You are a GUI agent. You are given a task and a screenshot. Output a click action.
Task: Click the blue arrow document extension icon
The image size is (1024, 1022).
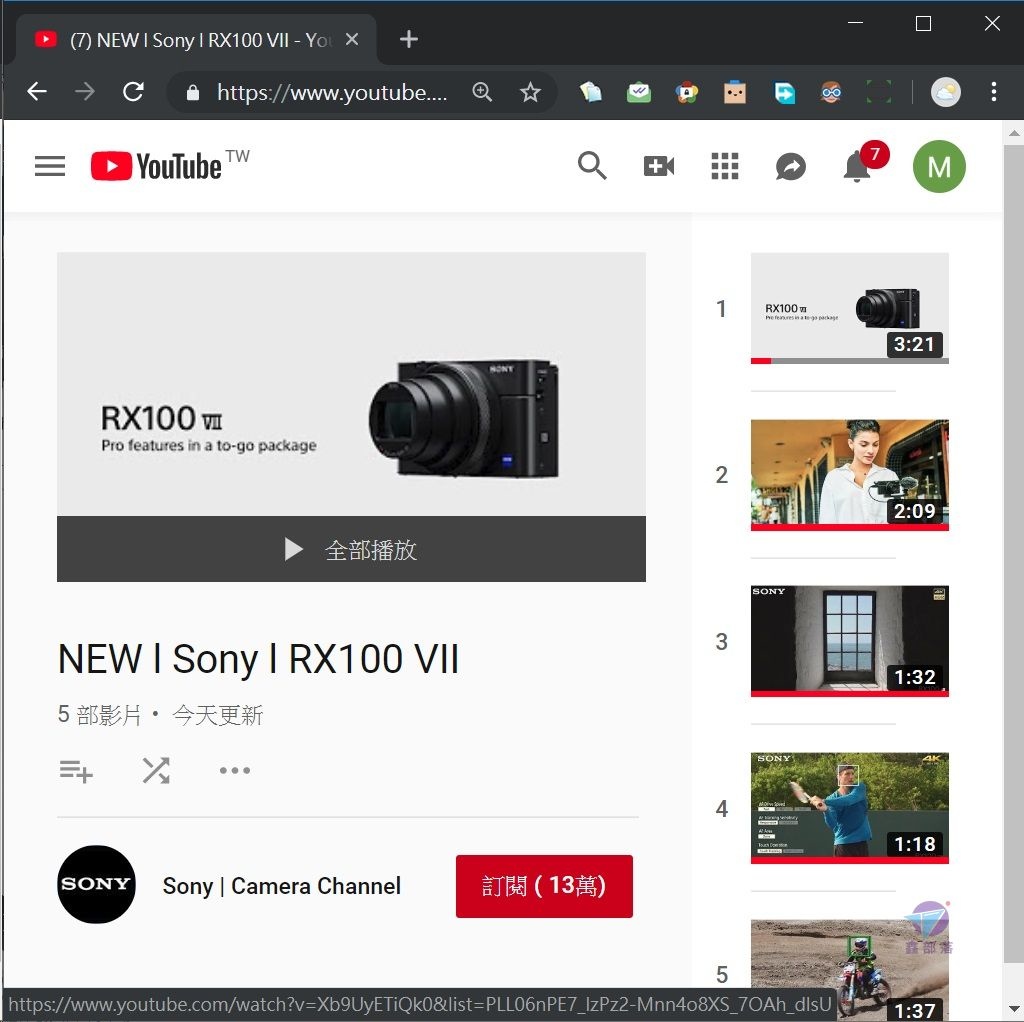coord(784,92)
